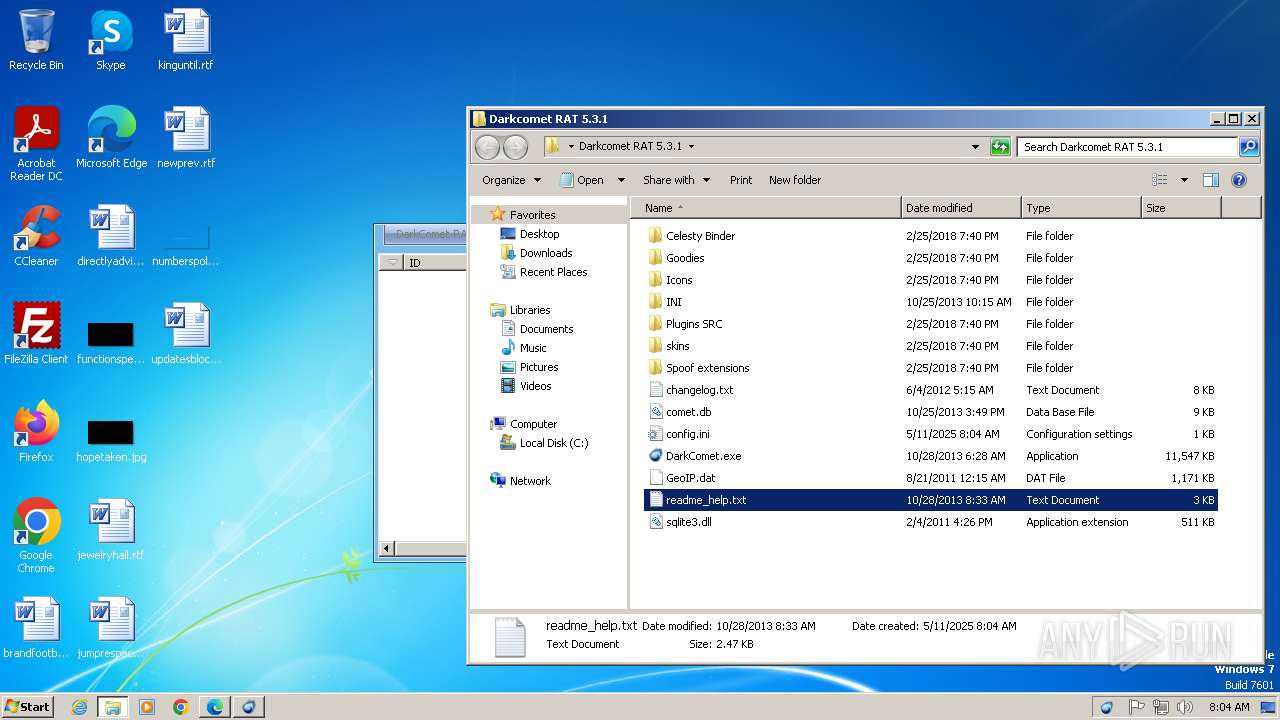Open the Recycle Bin desktop icon

pos(36,40)
